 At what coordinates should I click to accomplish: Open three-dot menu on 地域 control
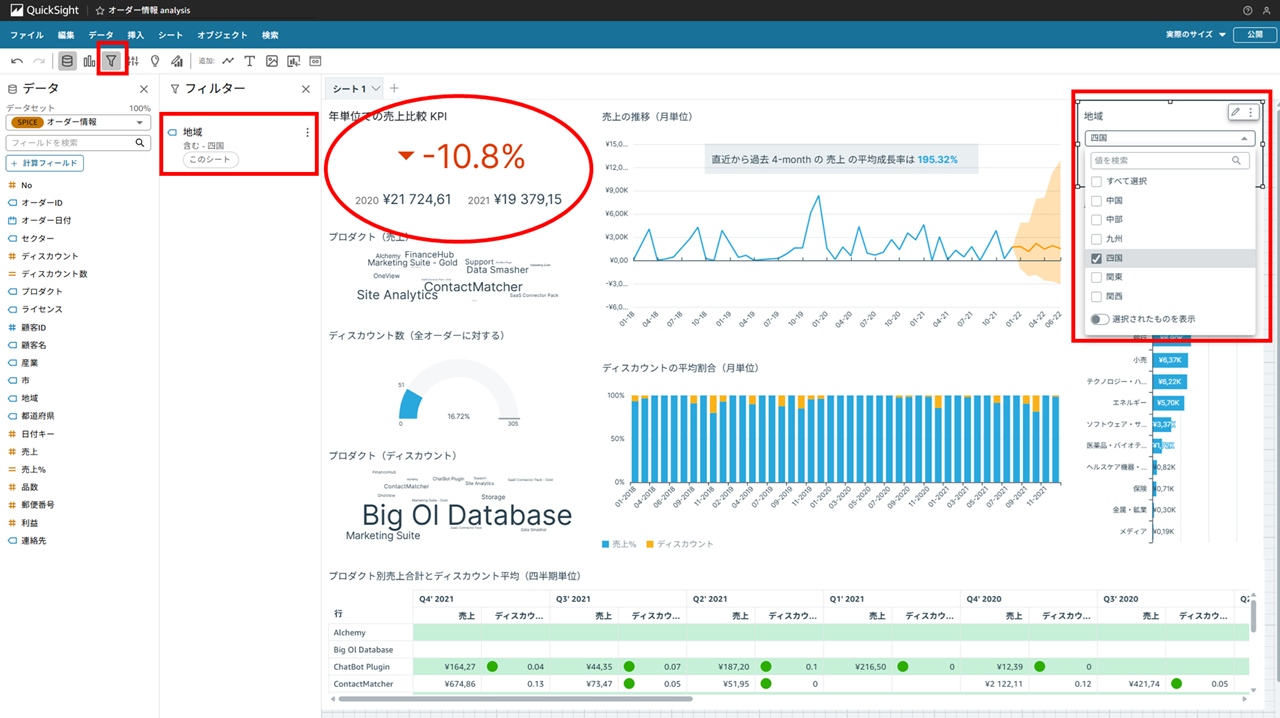pos(1250,112)
